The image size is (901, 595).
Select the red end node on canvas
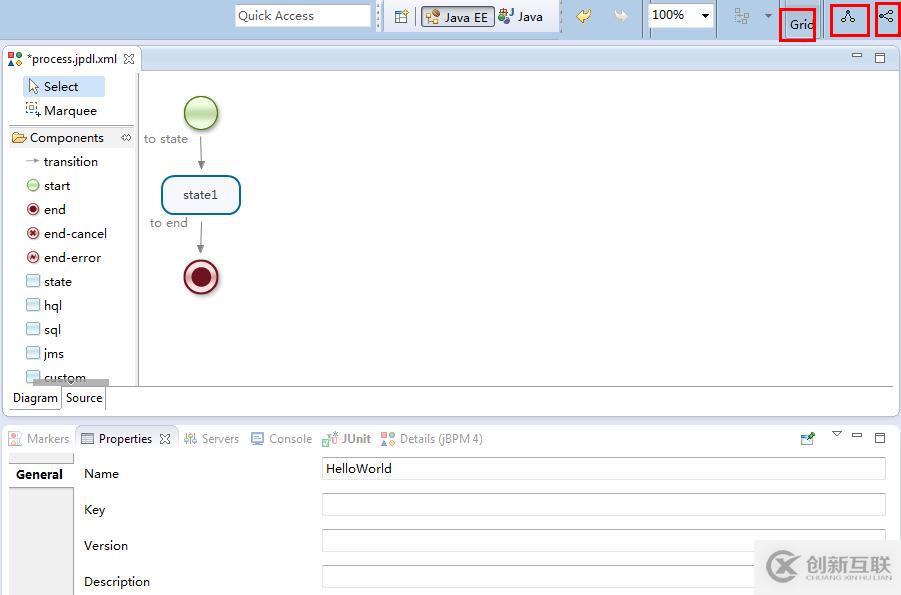[201, 277]
